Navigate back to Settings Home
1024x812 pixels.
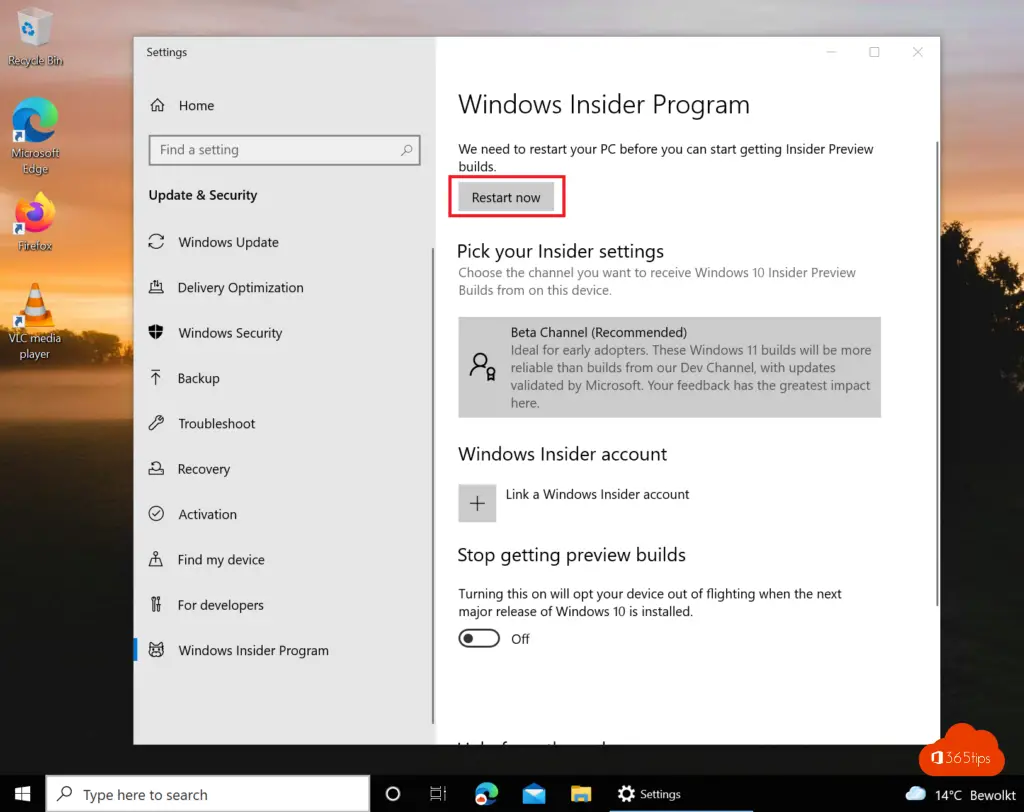(196, 105)
